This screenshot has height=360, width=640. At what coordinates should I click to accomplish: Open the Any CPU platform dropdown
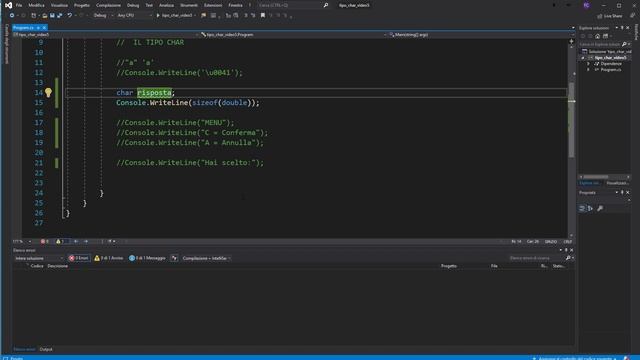point(134,16)
